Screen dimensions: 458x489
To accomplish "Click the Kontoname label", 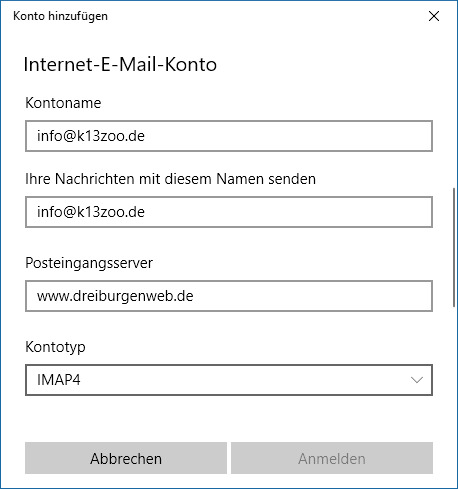I will (x=63, y=103).
